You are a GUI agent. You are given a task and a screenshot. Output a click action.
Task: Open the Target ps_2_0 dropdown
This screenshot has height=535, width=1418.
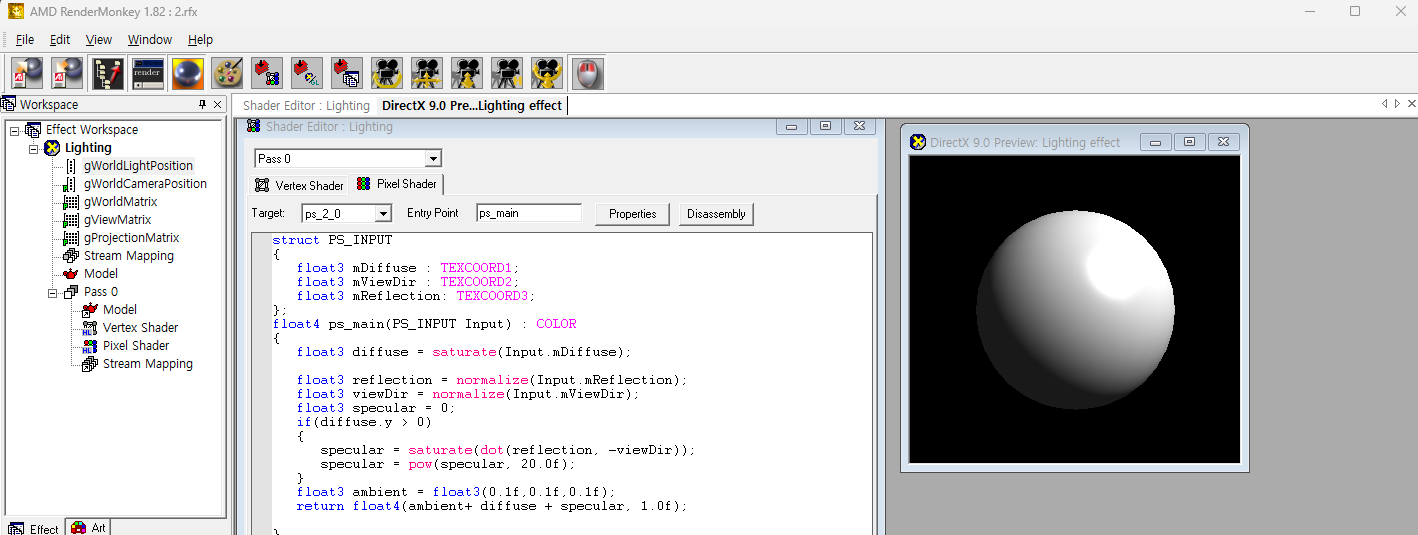pos(383,213)
